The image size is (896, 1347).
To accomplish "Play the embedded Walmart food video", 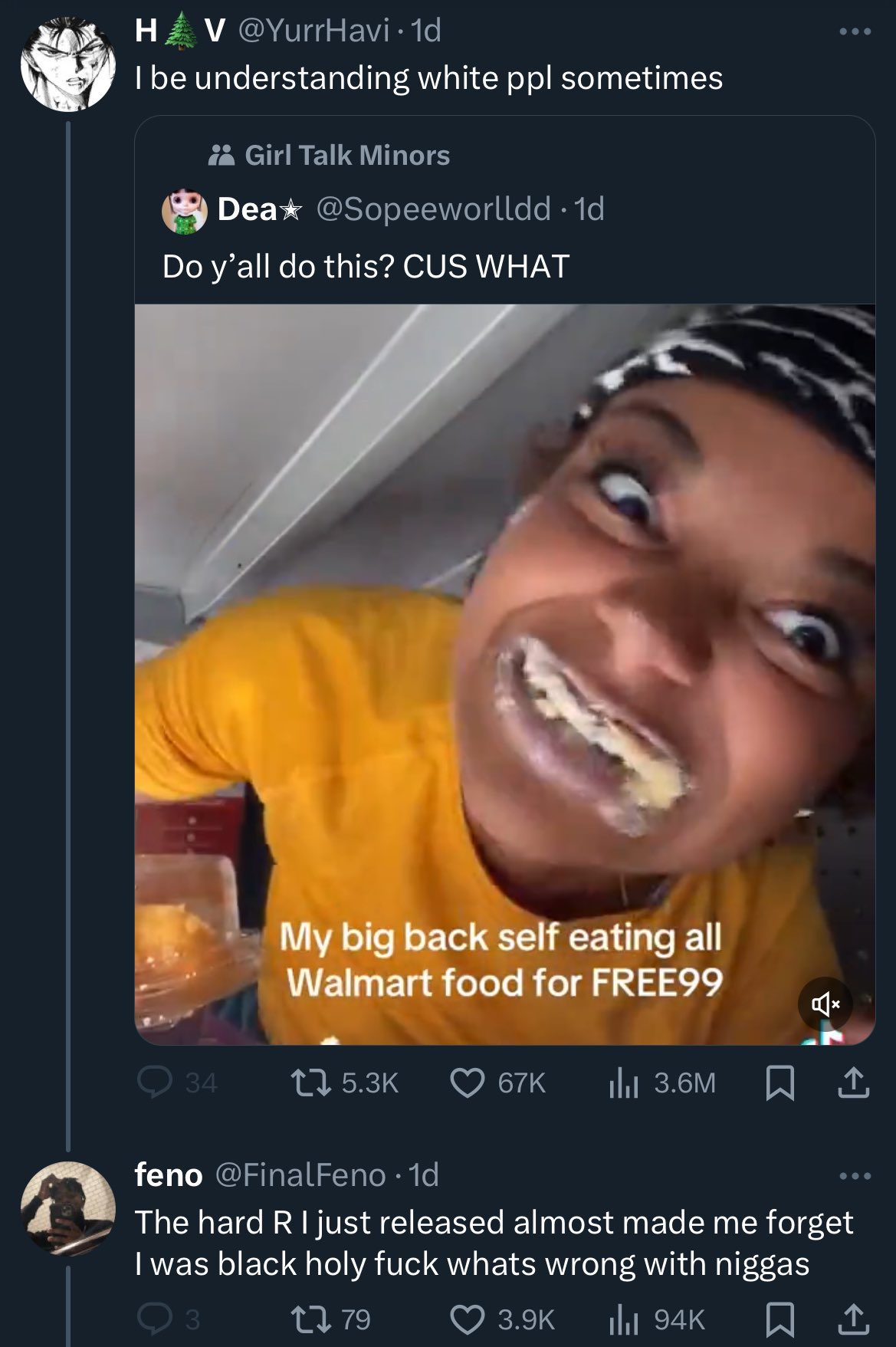I will (x=505, y=675).
